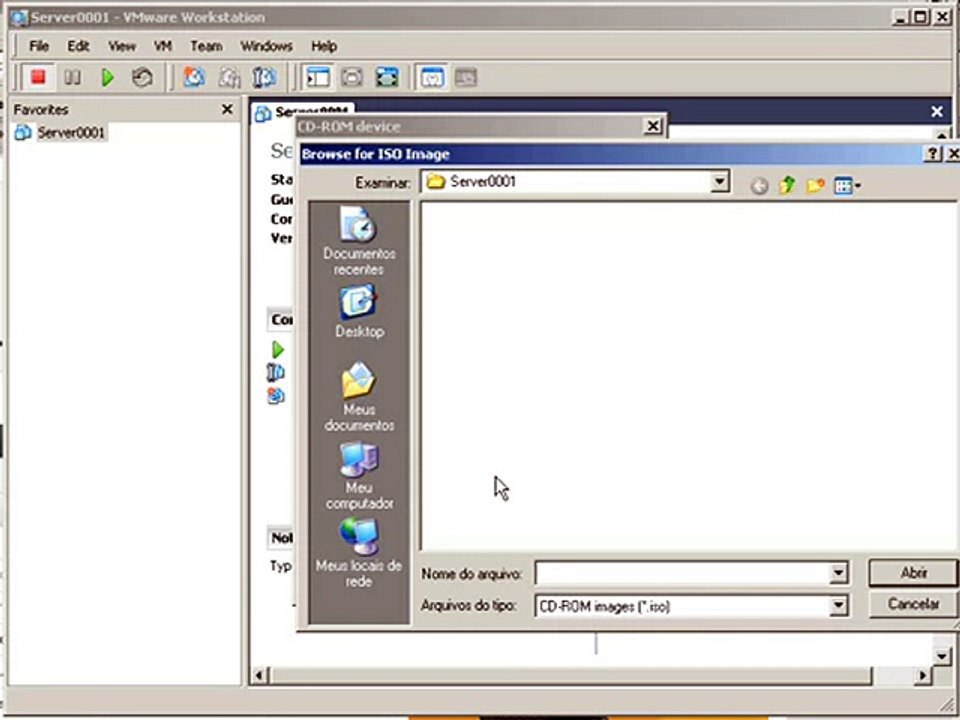Toggle the sidebar view toolbar icon
This screenshot has width=960, height=720.
point(317,77)
